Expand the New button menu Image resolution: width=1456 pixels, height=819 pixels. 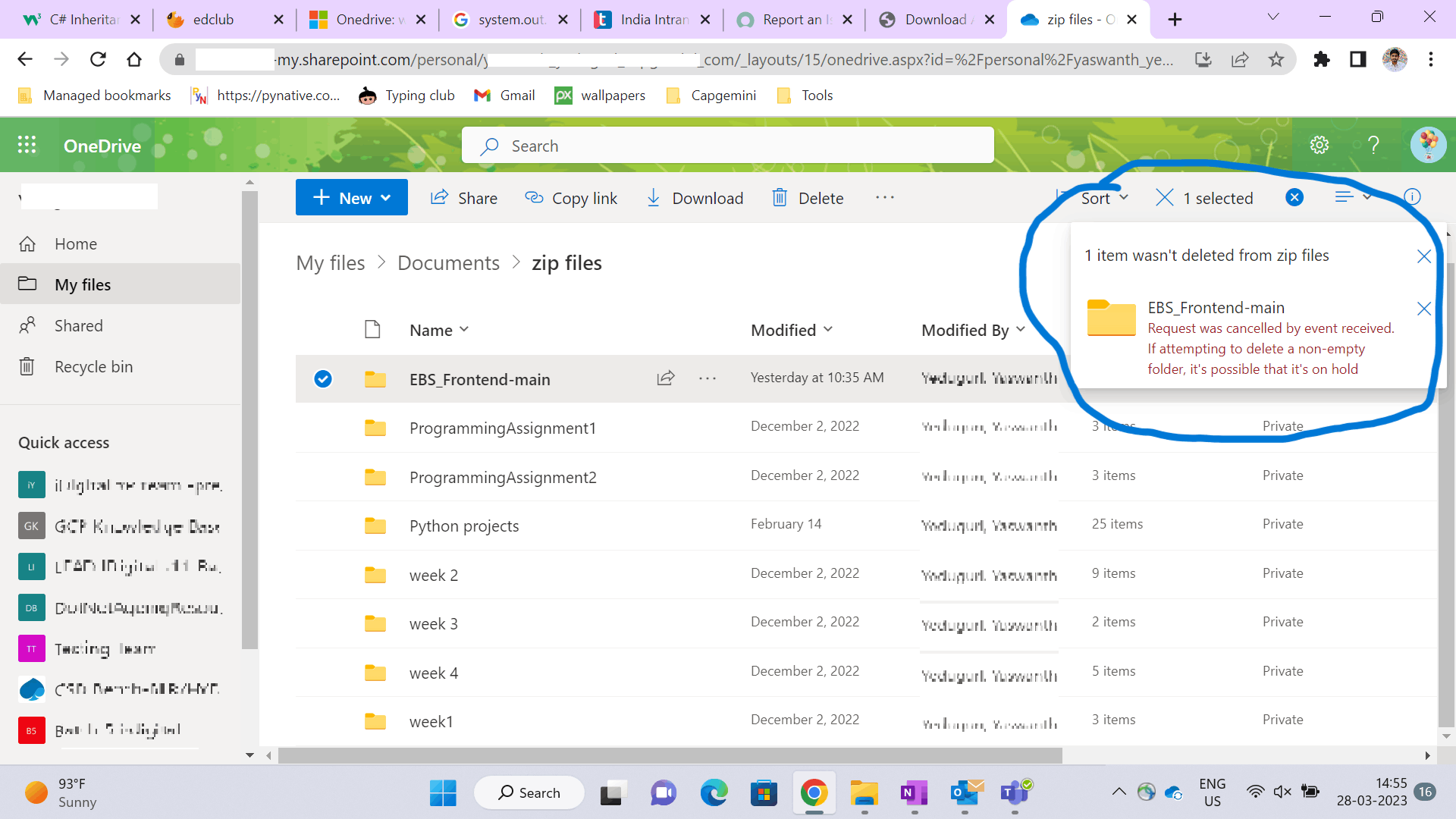click(386, 197)
